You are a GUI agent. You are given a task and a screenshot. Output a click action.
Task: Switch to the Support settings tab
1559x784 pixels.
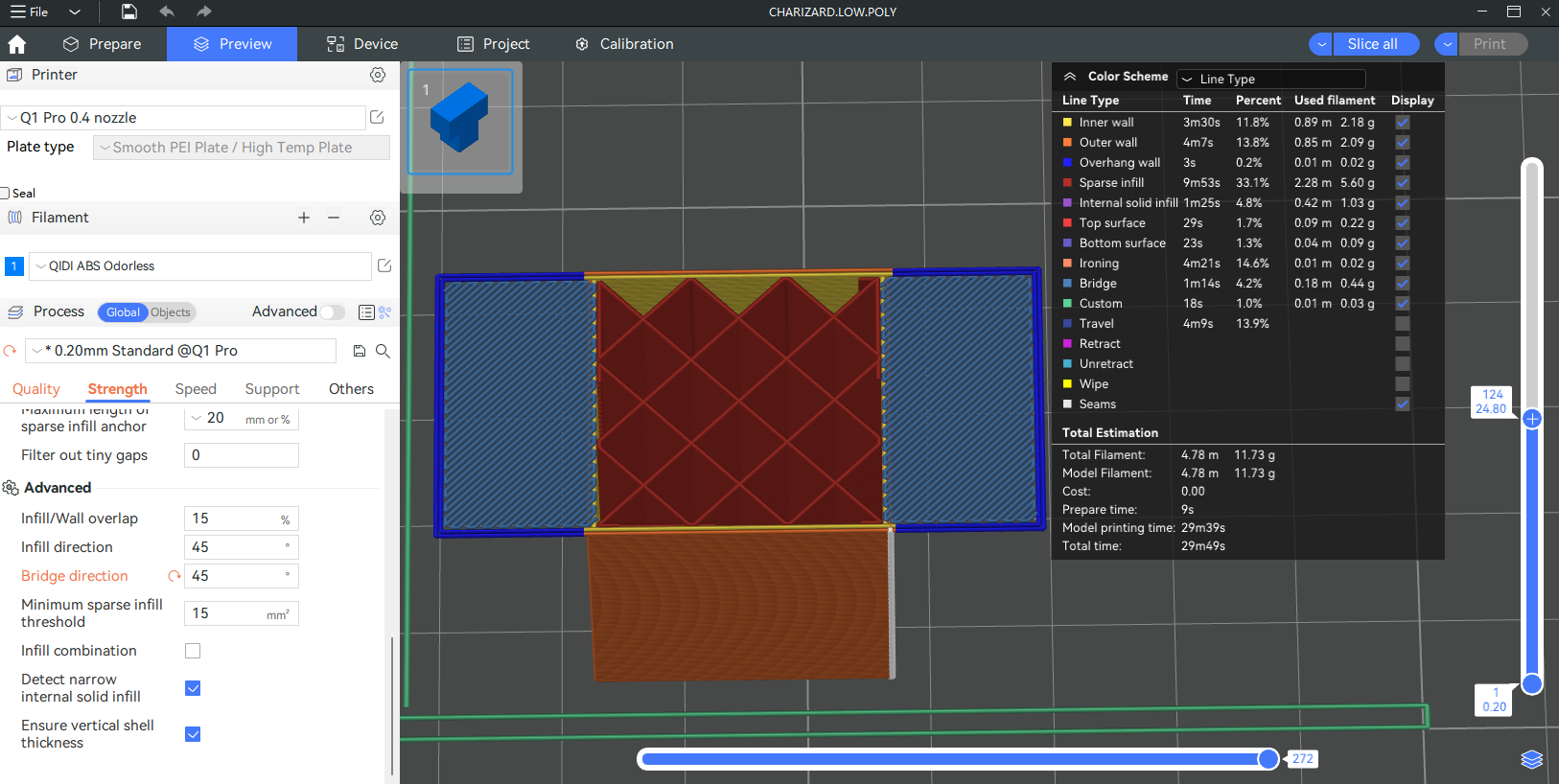point(272,389)
